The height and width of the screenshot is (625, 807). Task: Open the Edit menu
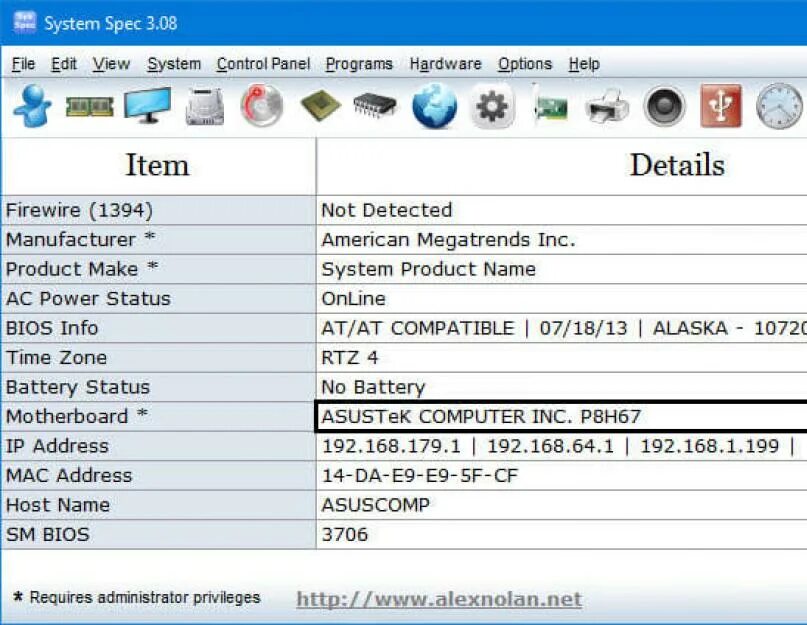pos(64,64)
